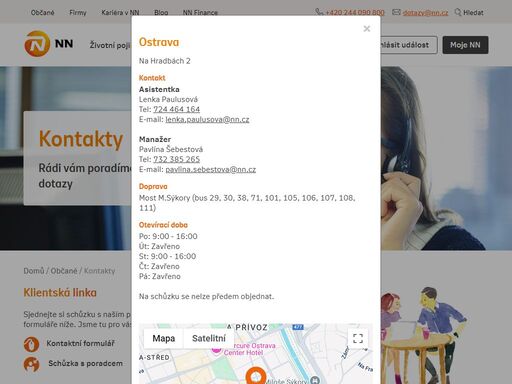Screen dimensions: 512x384
Task: Select the St: 9:00 - 16:00 hours
Action: coord(167,256)
